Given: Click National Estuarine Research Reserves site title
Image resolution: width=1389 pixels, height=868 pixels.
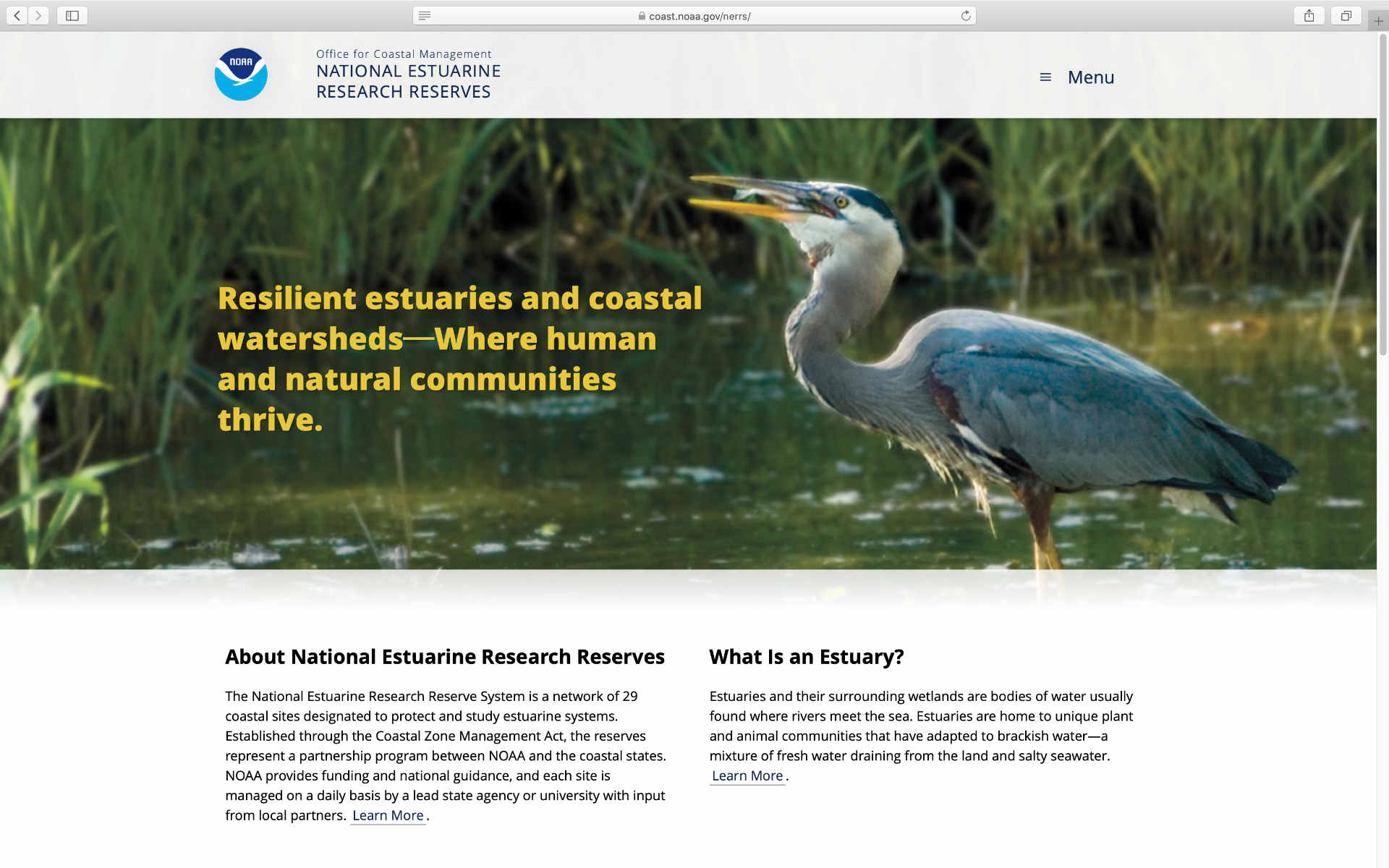Looking at the screenshot, I should (x=408, y=81).
